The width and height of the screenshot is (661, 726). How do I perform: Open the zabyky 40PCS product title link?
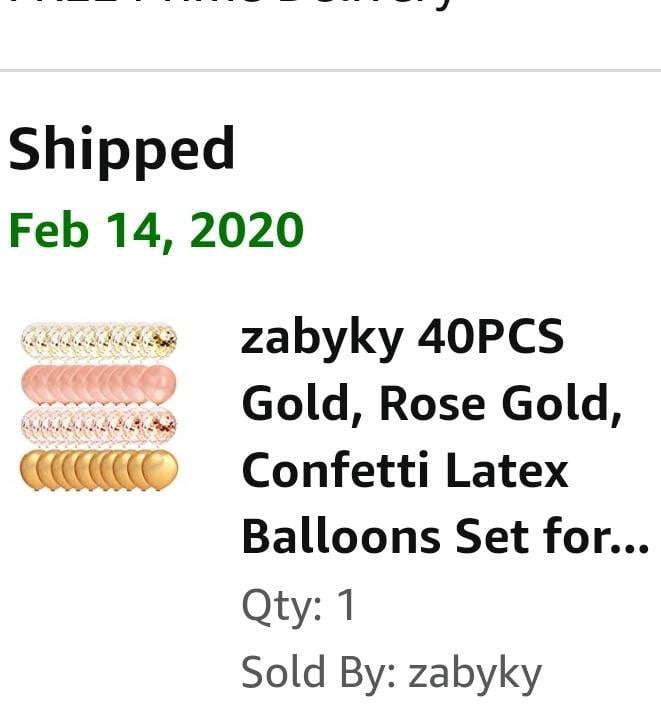pos(445,437)
